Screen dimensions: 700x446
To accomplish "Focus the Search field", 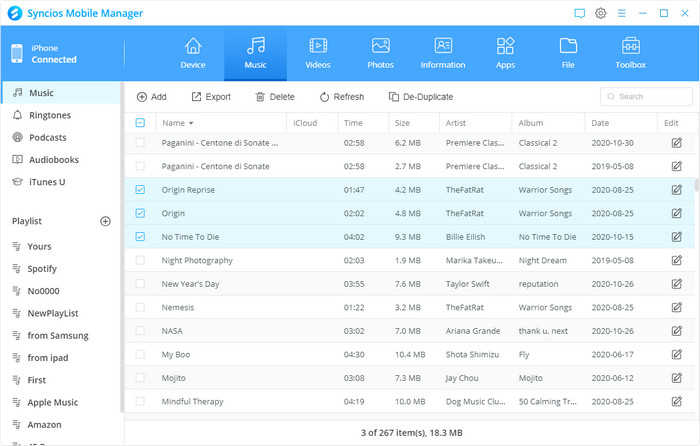I will tap(646, 96).
